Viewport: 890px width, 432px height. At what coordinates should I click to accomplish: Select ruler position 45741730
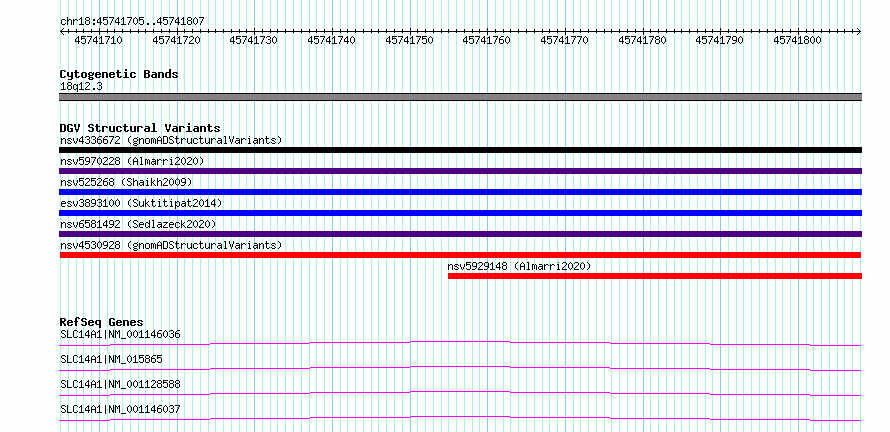click(x=254, y=40)
